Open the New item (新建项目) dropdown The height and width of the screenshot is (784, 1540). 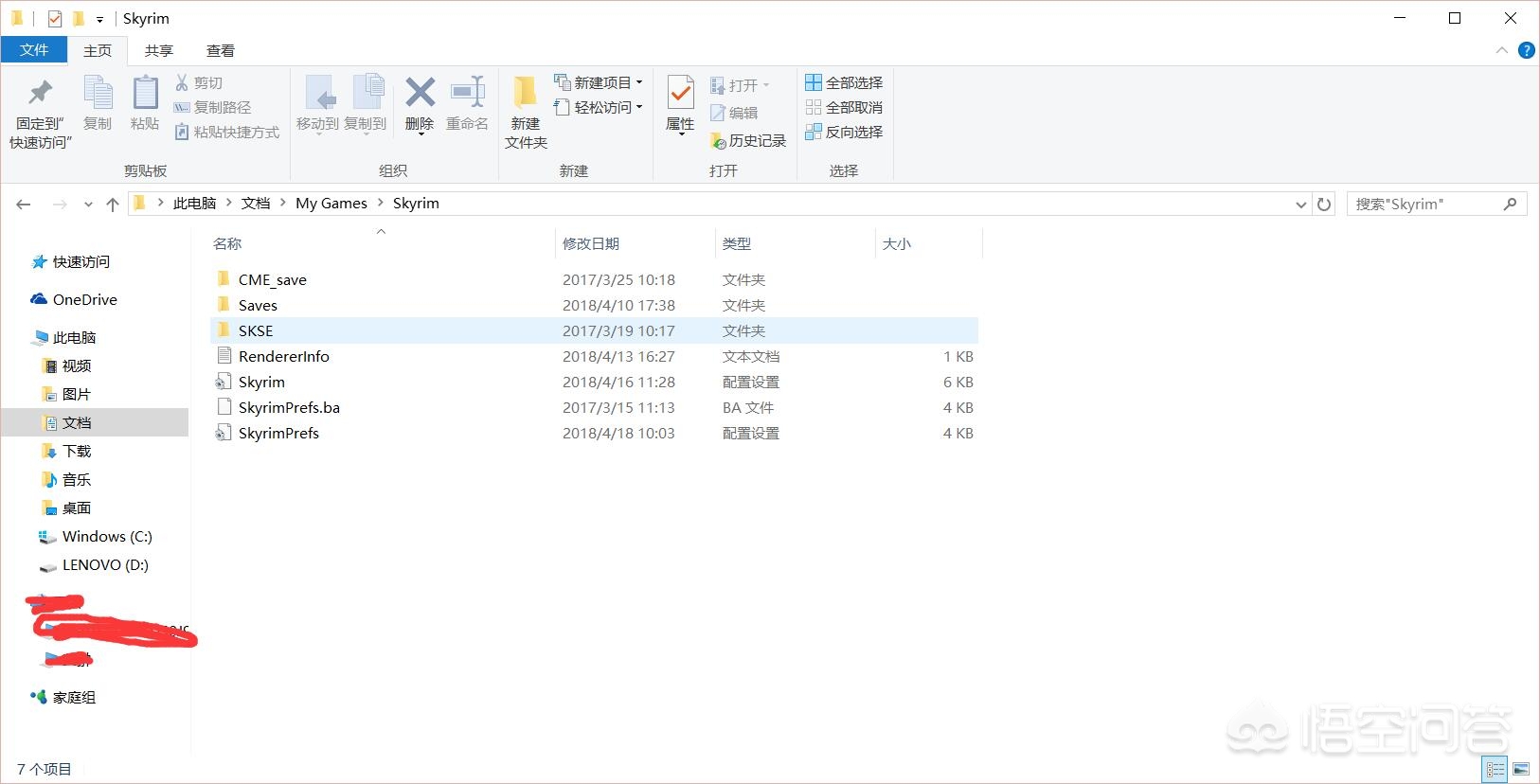coord(599,82)
